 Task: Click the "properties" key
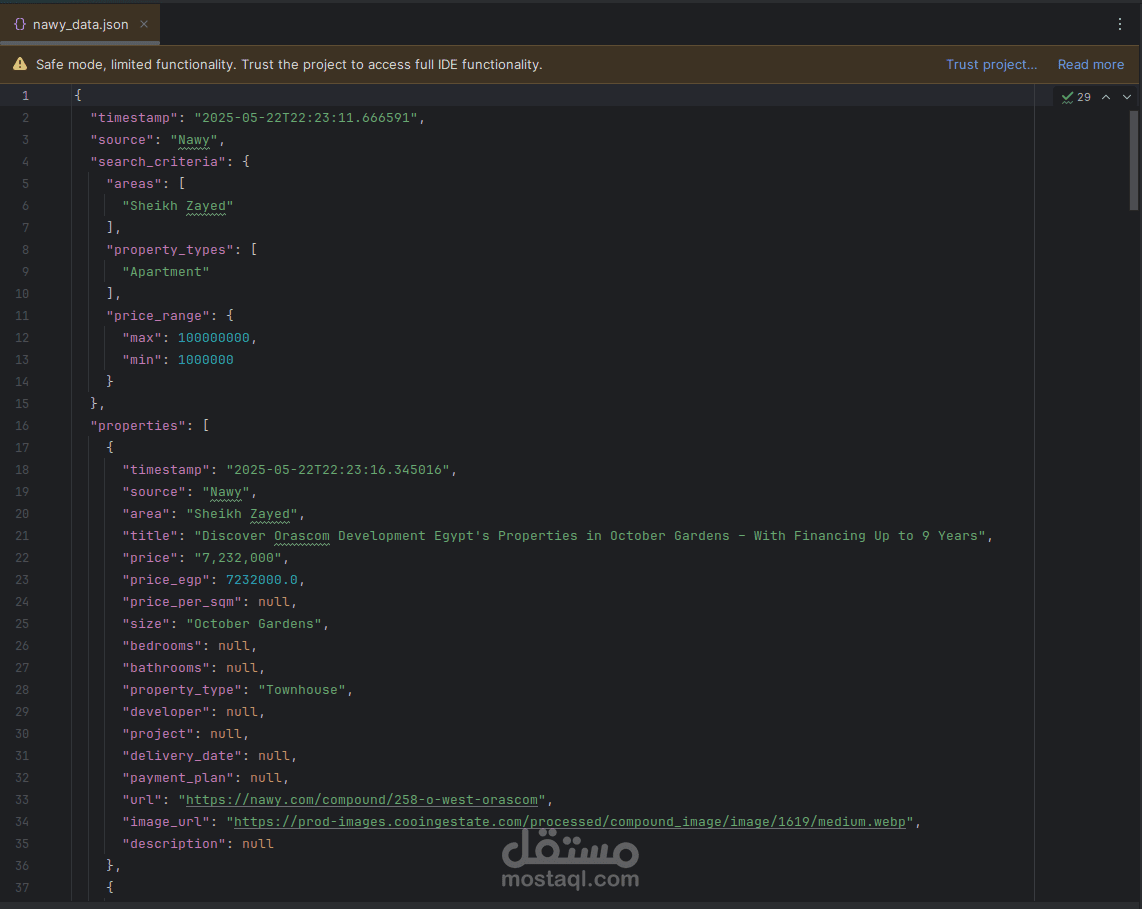[138, 425]
